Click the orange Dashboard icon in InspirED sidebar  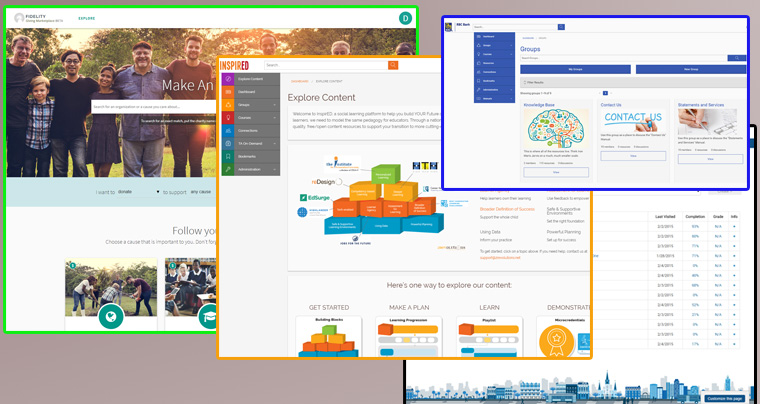228,92
